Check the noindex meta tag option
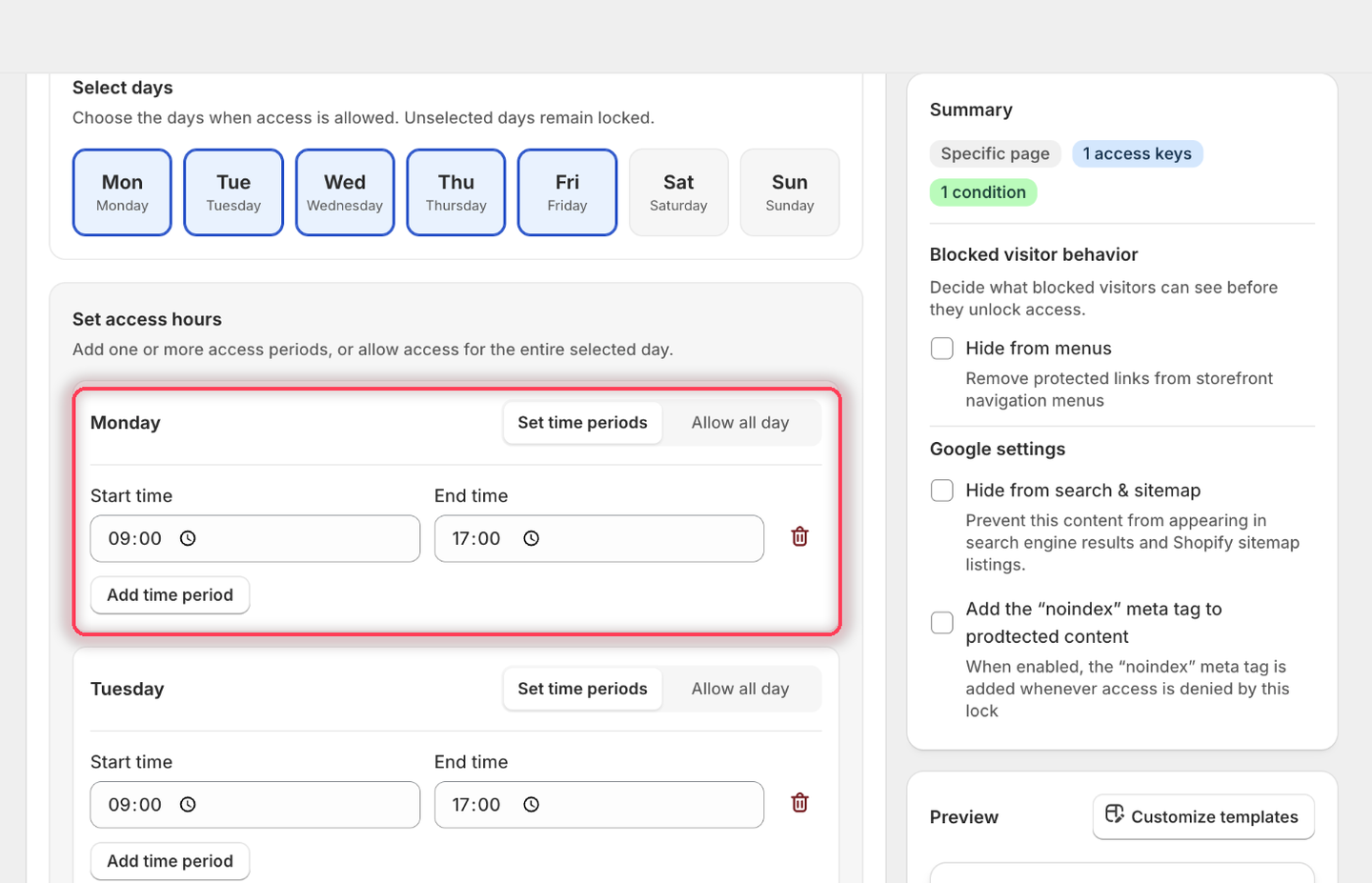 click(942, 623)
